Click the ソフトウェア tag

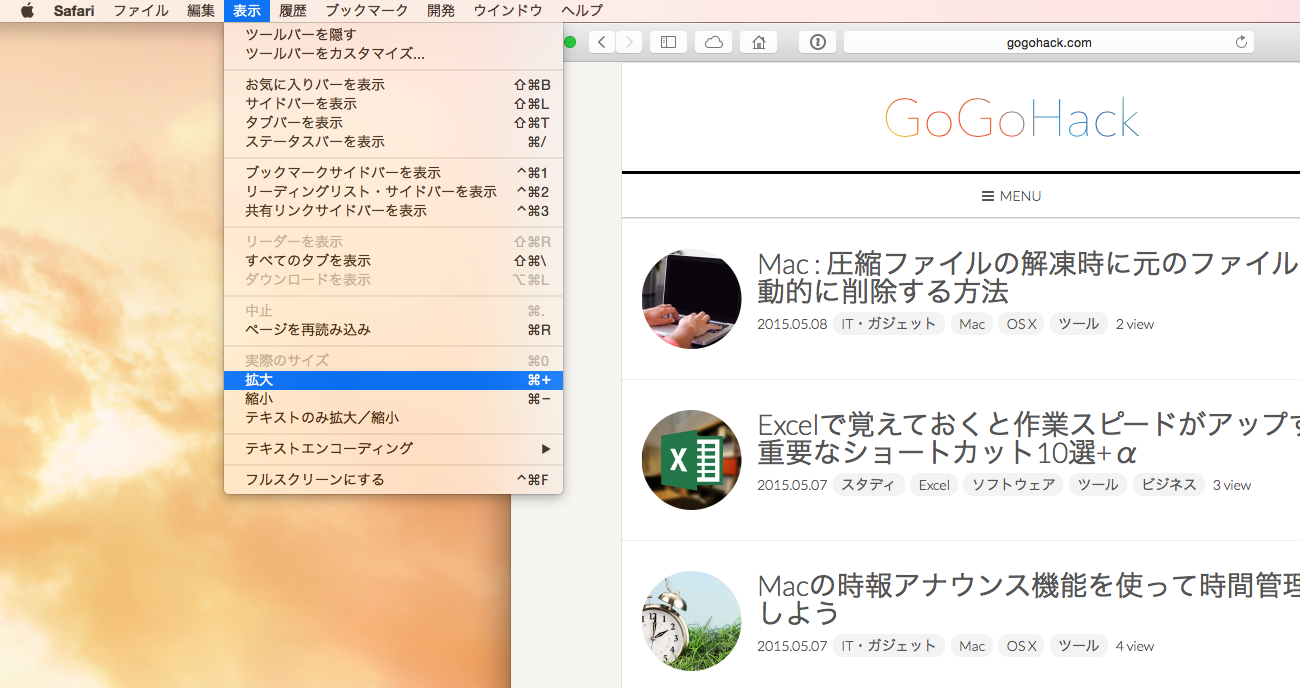[1013, 485]
